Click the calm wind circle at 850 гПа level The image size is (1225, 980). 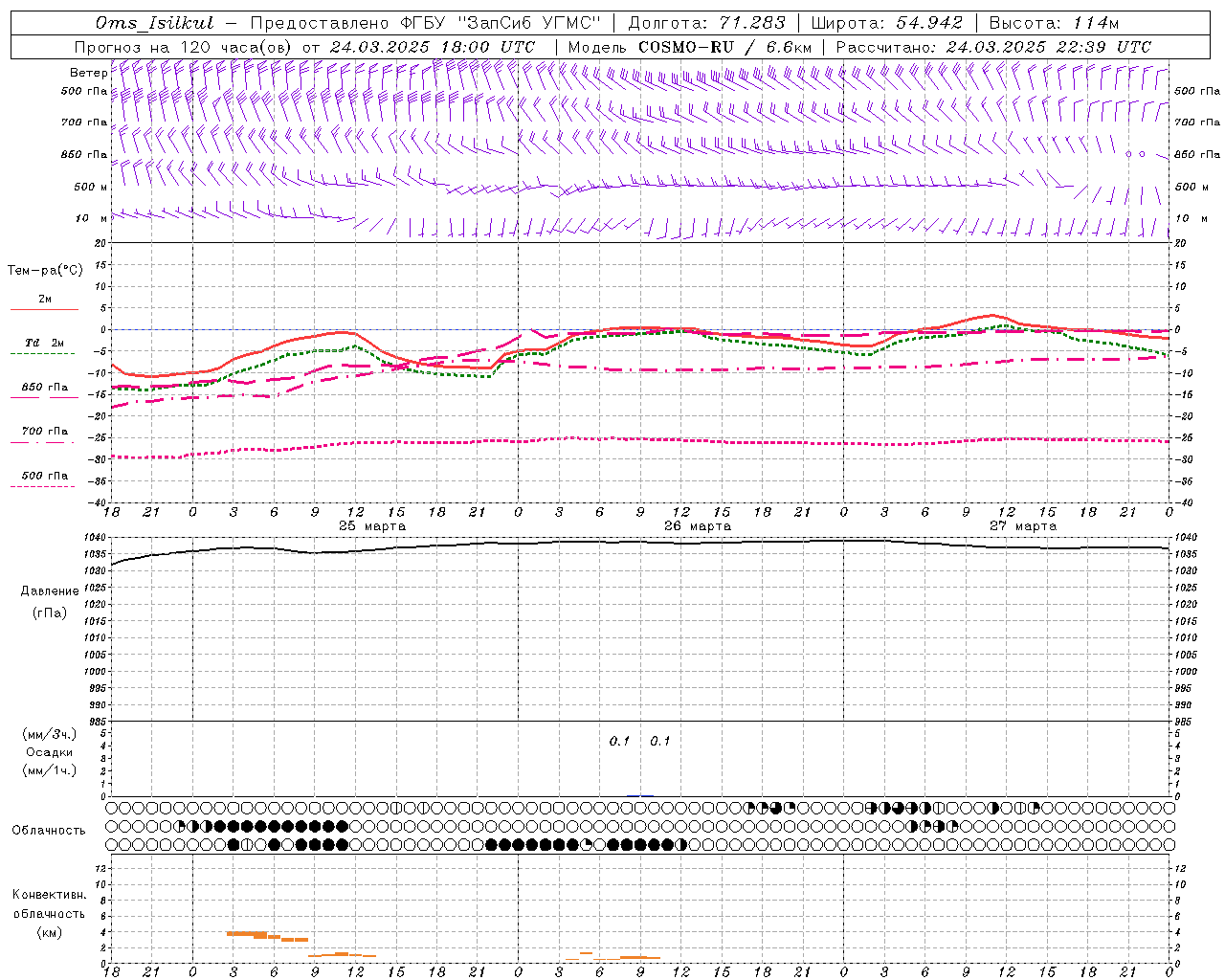click(1129, 153)
